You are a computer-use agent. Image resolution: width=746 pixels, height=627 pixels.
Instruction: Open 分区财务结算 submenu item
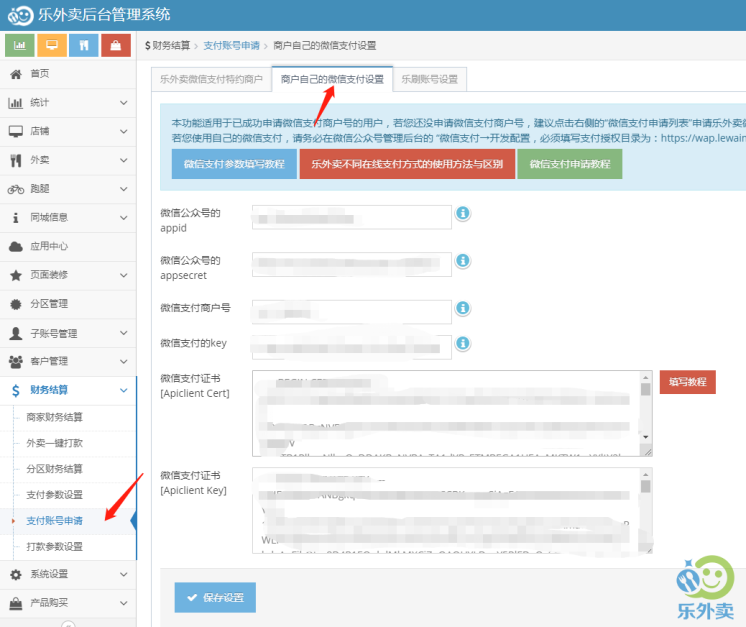point(54,470)
